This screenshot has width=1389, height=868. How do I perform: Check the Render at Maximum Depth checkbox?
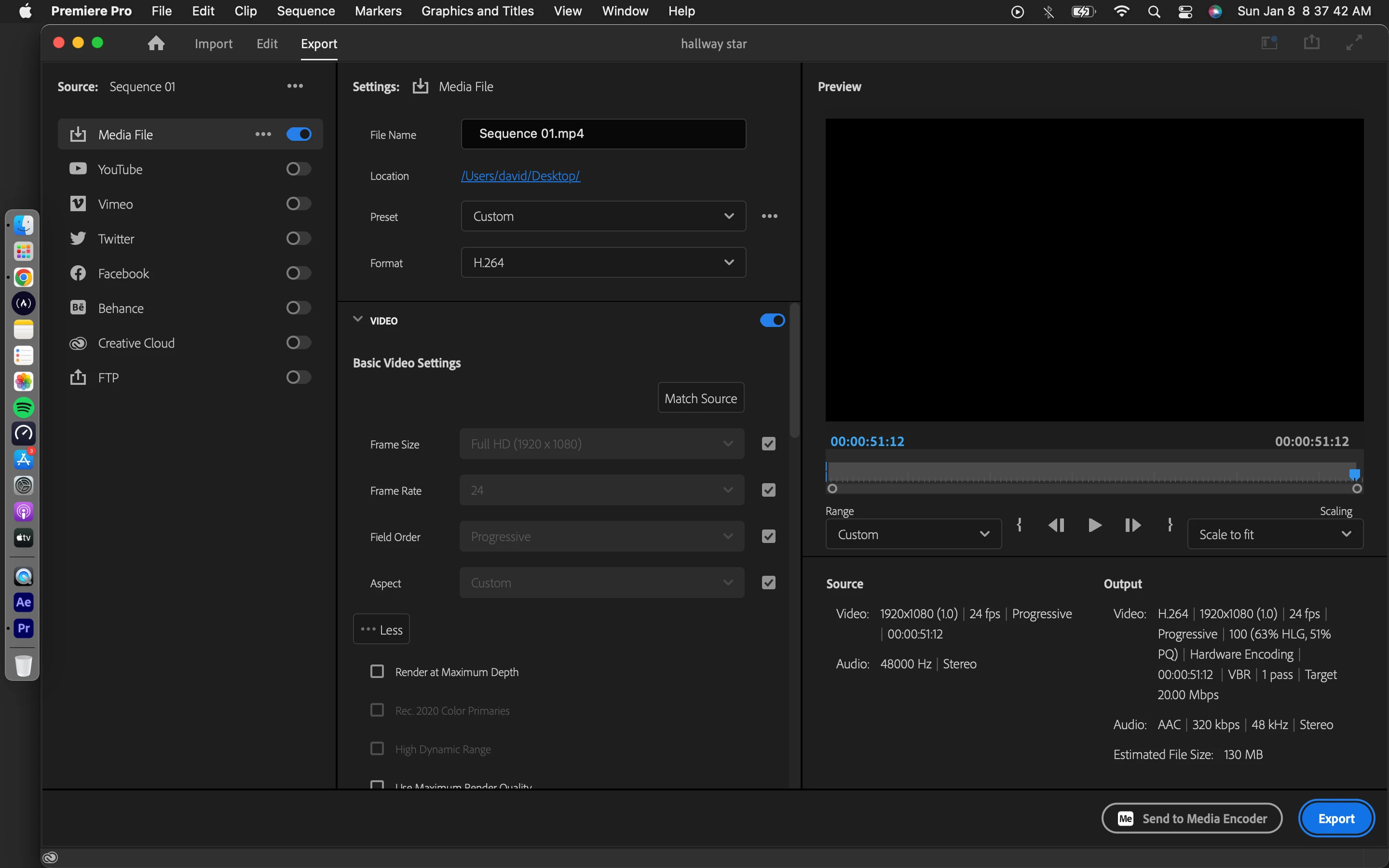coord(377,671)
